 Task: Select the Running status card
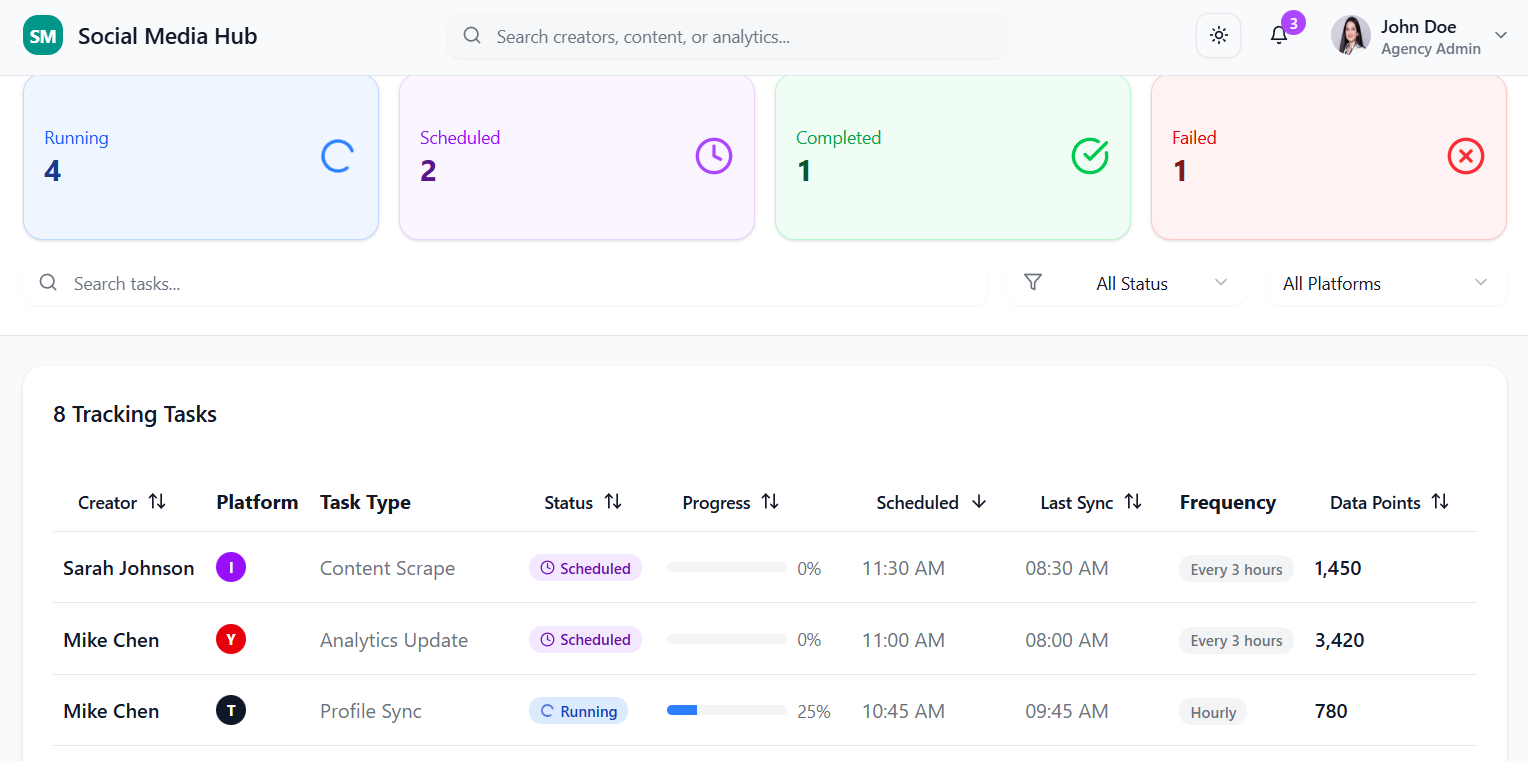tap(200, 157)
